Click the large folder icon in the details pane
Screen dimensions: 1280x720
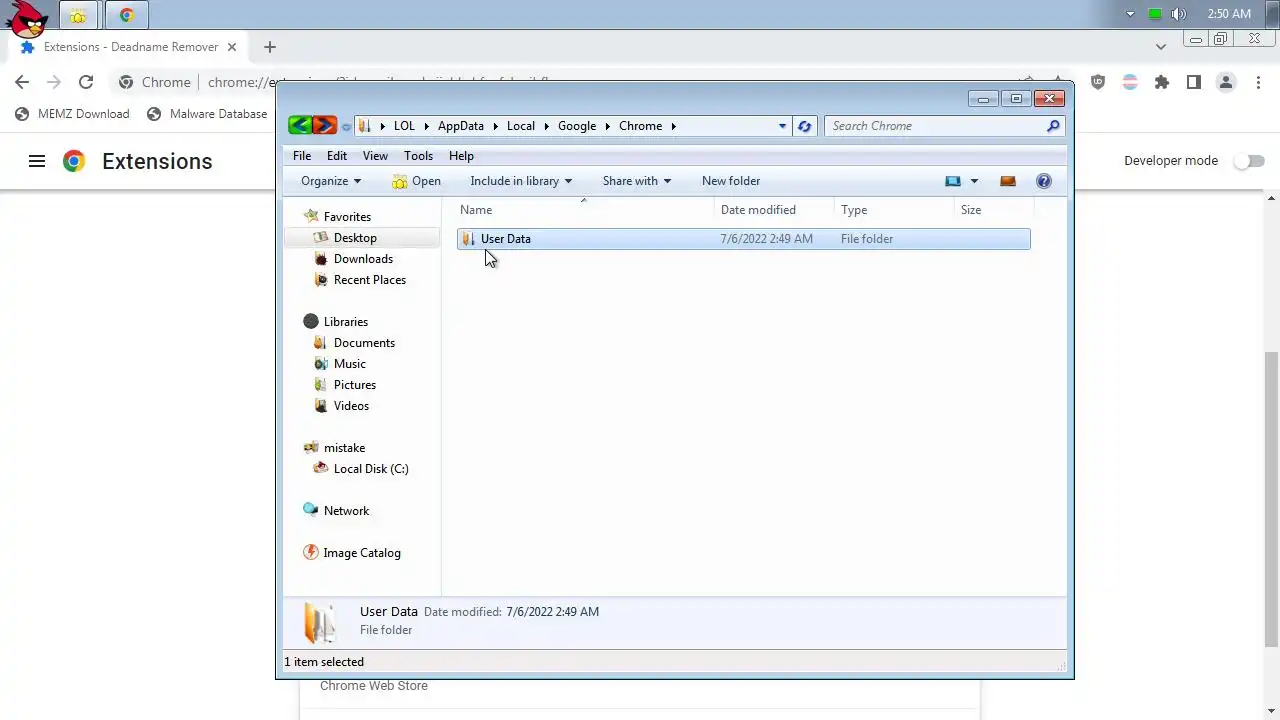pos(320,622)
